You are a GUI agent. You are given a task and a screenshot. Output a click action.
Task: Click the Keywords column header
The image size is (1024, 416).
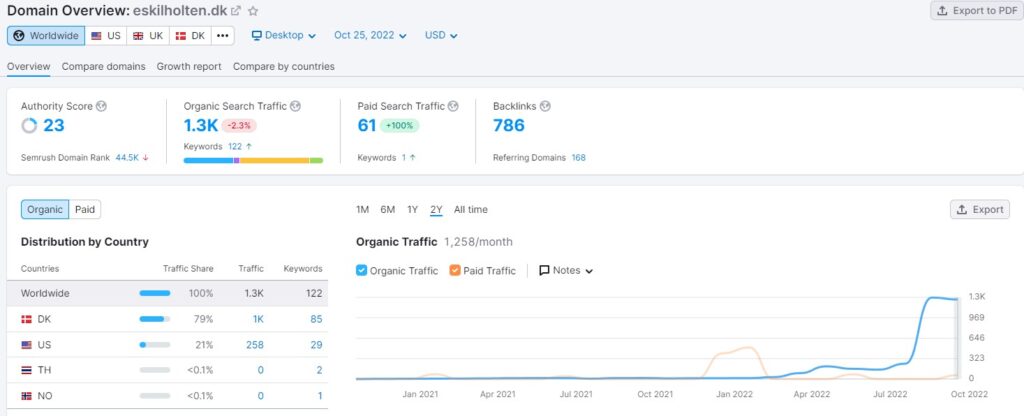303,268
